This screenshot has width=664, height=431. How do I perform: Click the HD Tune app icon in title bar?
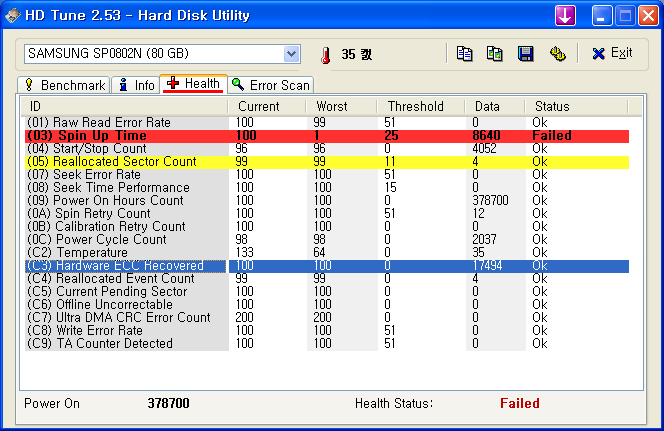point(13,16)
